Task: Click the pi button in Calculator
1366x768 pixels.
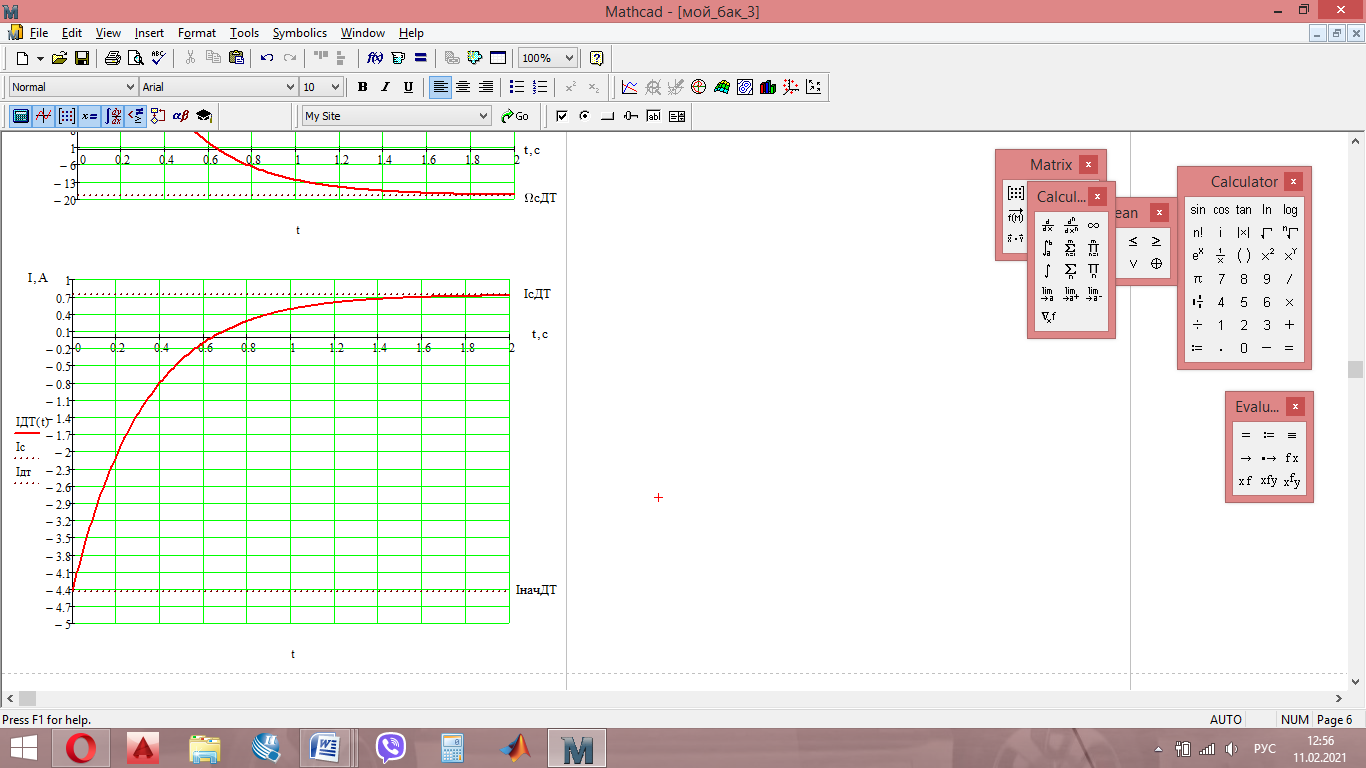Action: (x=1198, y=279)
